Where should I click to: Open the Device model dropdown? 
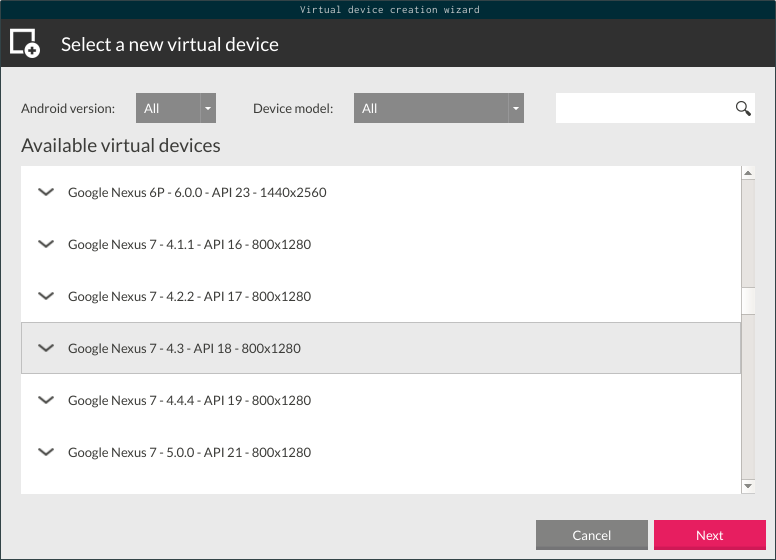[x=438, y=108]
